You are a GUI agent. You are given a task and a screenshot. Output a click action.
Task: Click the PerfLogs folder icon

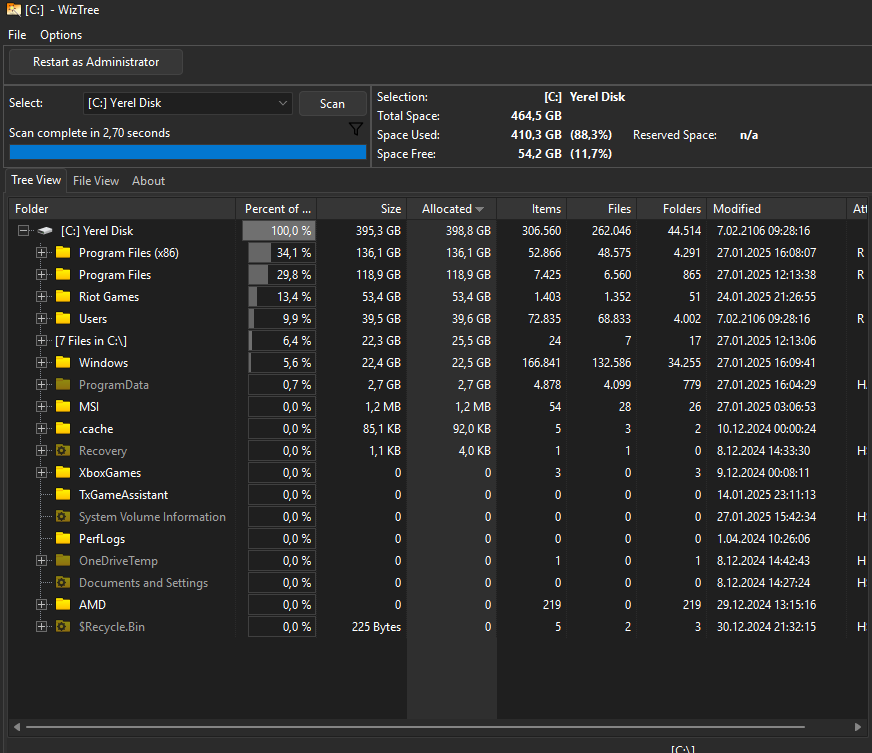pyautogui.click(x=63, y=538)
